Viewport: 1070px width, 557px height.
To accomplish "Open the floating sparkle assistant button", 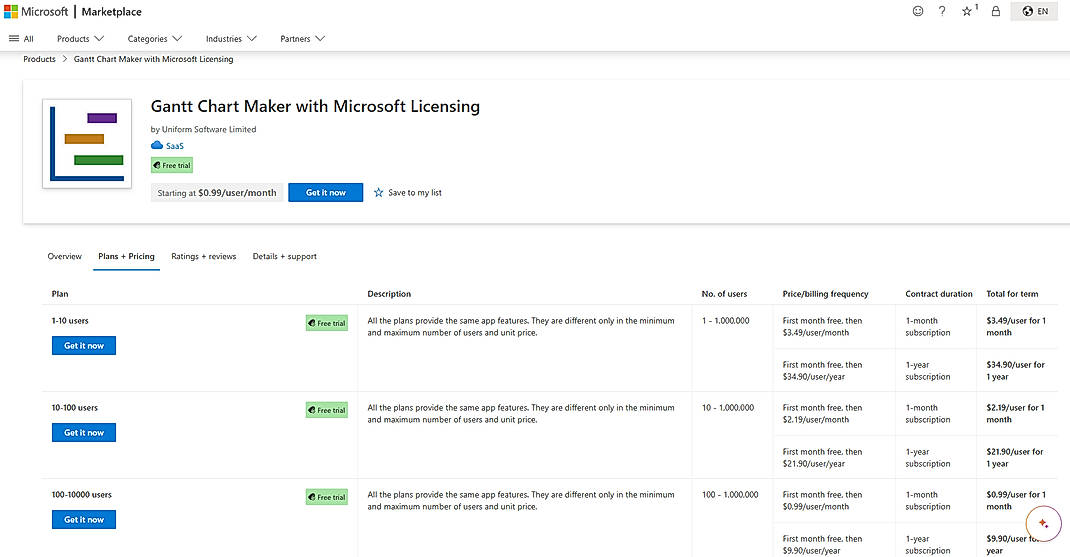I will click(x=1043, y=524).
